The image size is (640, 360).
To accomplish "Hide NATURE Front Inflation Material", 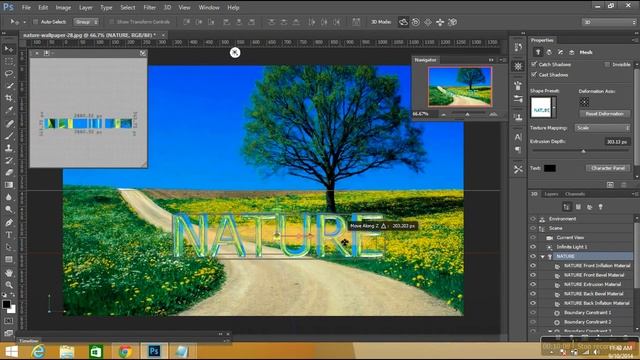I will [x=533, y=266].
